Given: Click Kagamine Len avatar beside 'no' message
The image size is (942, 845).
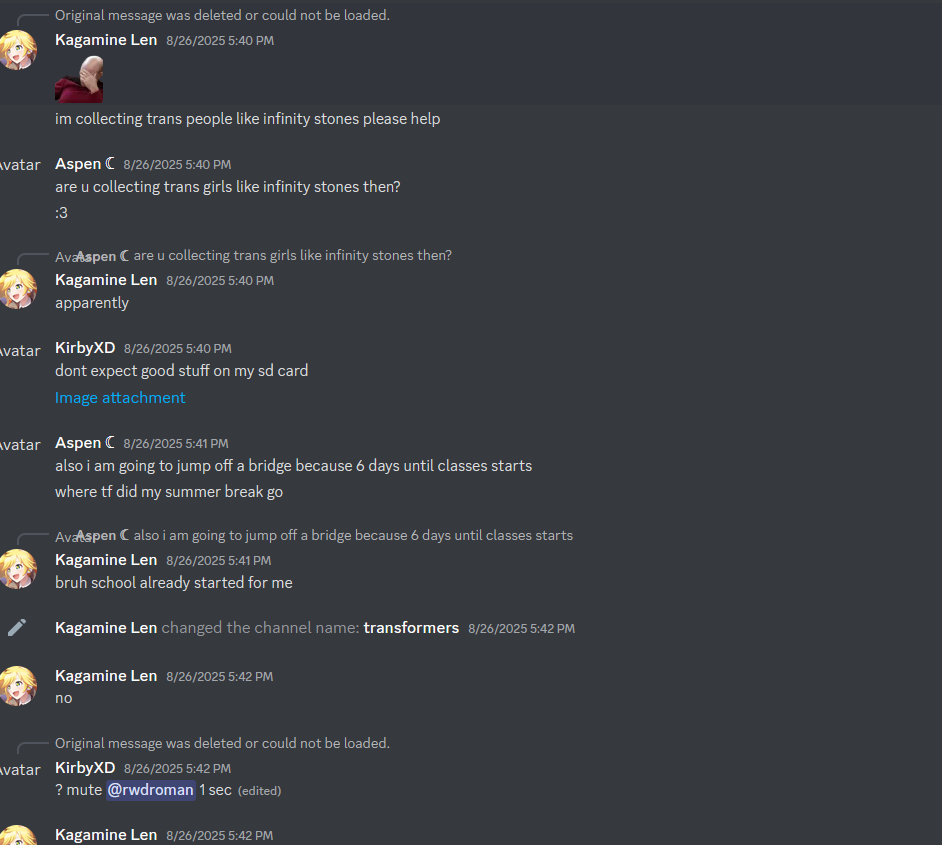Looking at the screenshot, I should pyautogui.click(x=17, y=685).
